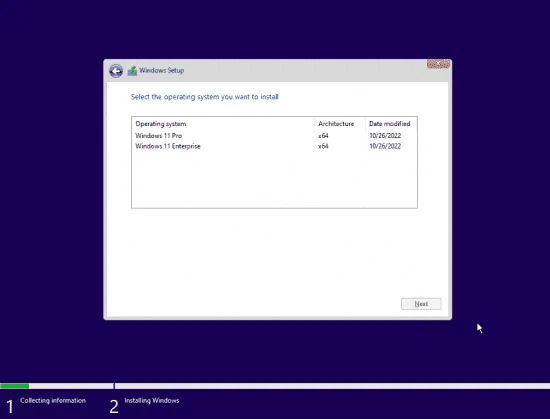Click the Date modified column header
The width and height of the screenshot is (550, 419).
click(x=391, y=124)
